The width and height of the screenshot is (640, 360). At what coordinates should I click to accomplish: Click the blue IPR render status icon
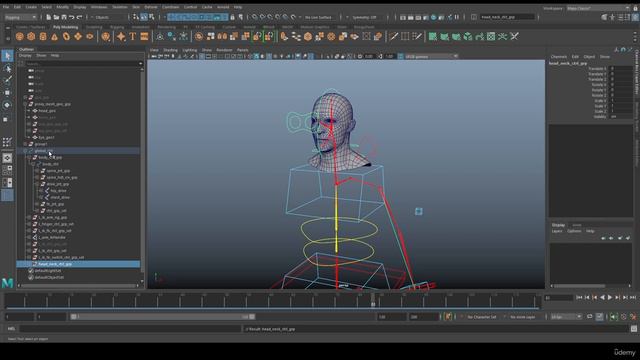pos(433,17)
